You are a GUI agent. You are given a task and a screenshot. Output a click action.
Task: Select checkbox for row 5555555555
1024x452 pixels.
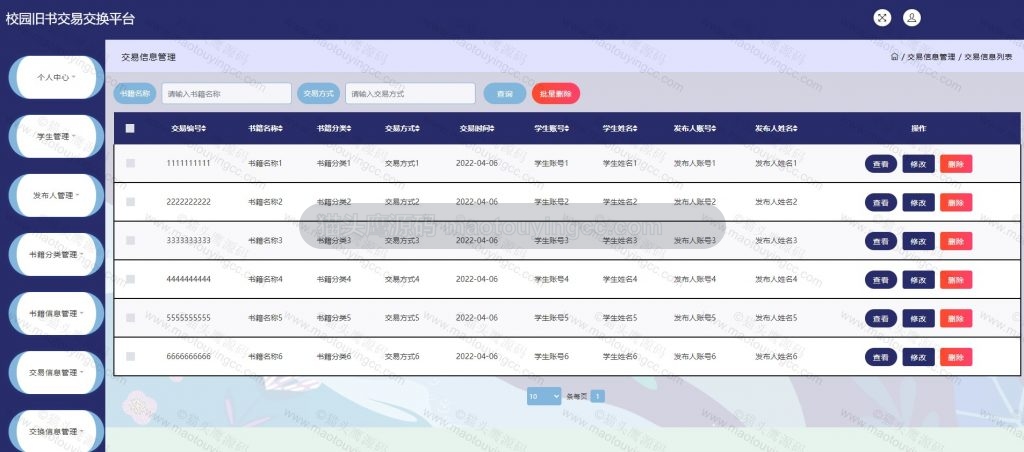[130, 317]
